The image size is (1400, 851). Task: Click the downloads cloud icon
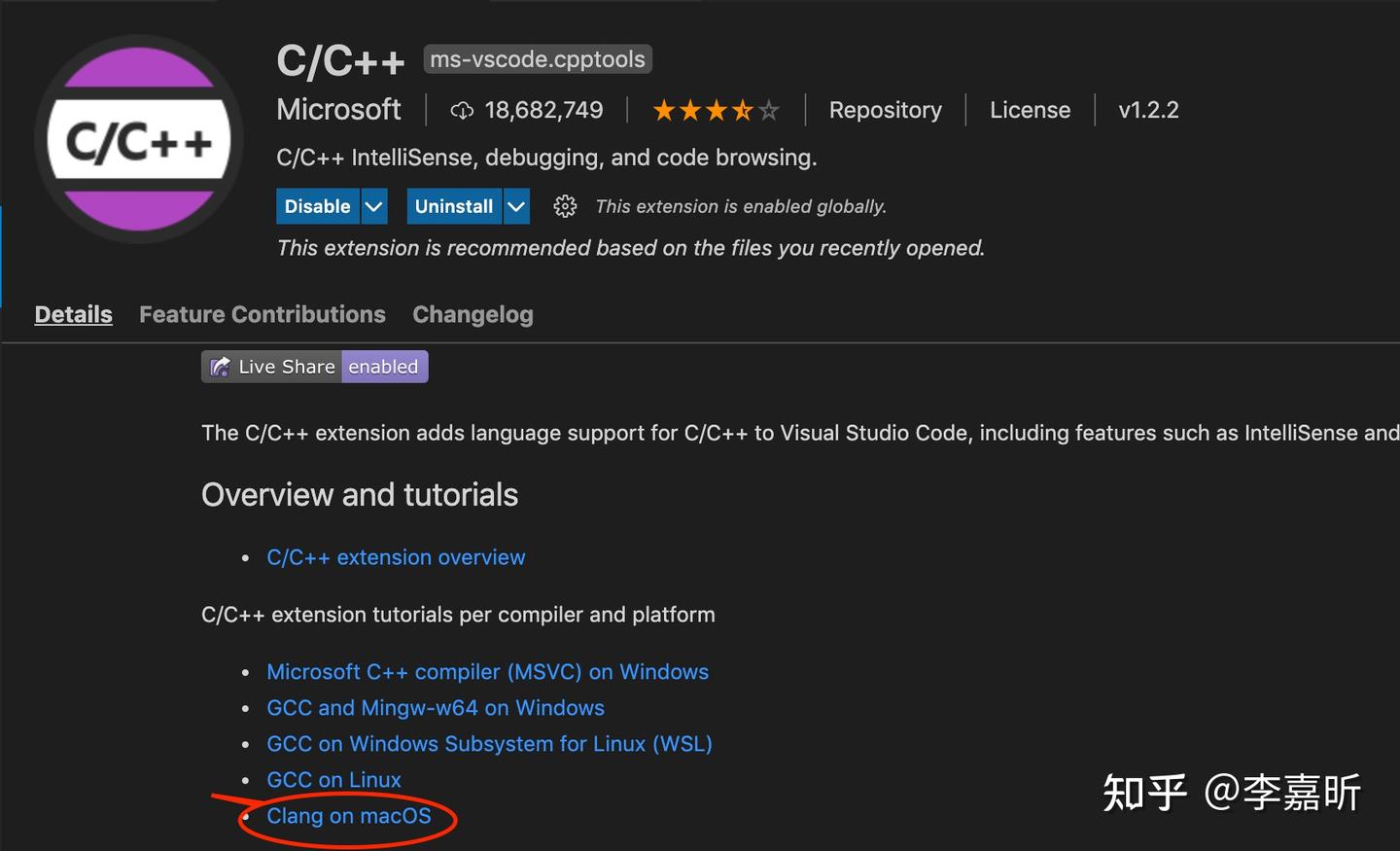tap(464, 109)
